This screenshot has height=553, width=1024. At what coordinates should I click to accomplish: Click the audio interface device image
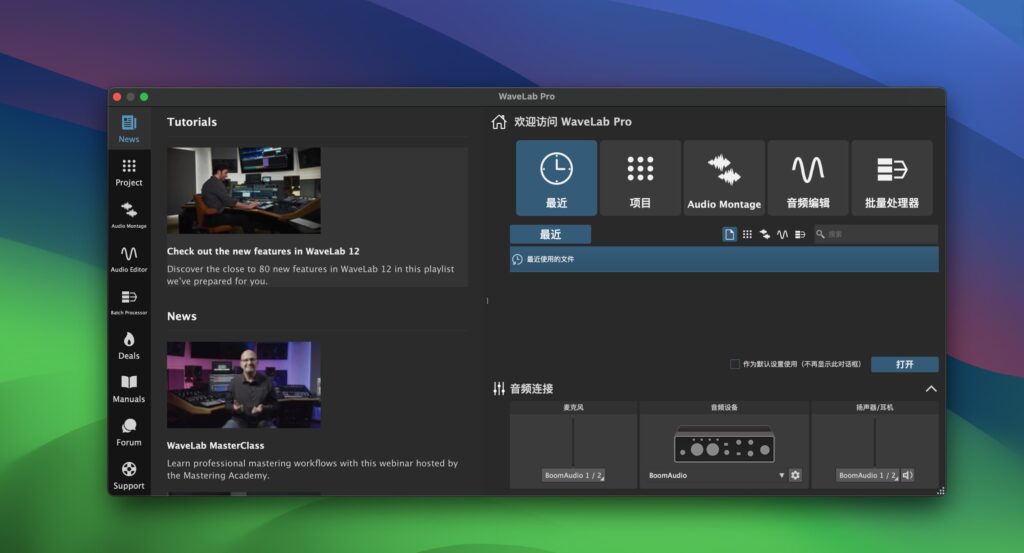[x=724, y=443]
